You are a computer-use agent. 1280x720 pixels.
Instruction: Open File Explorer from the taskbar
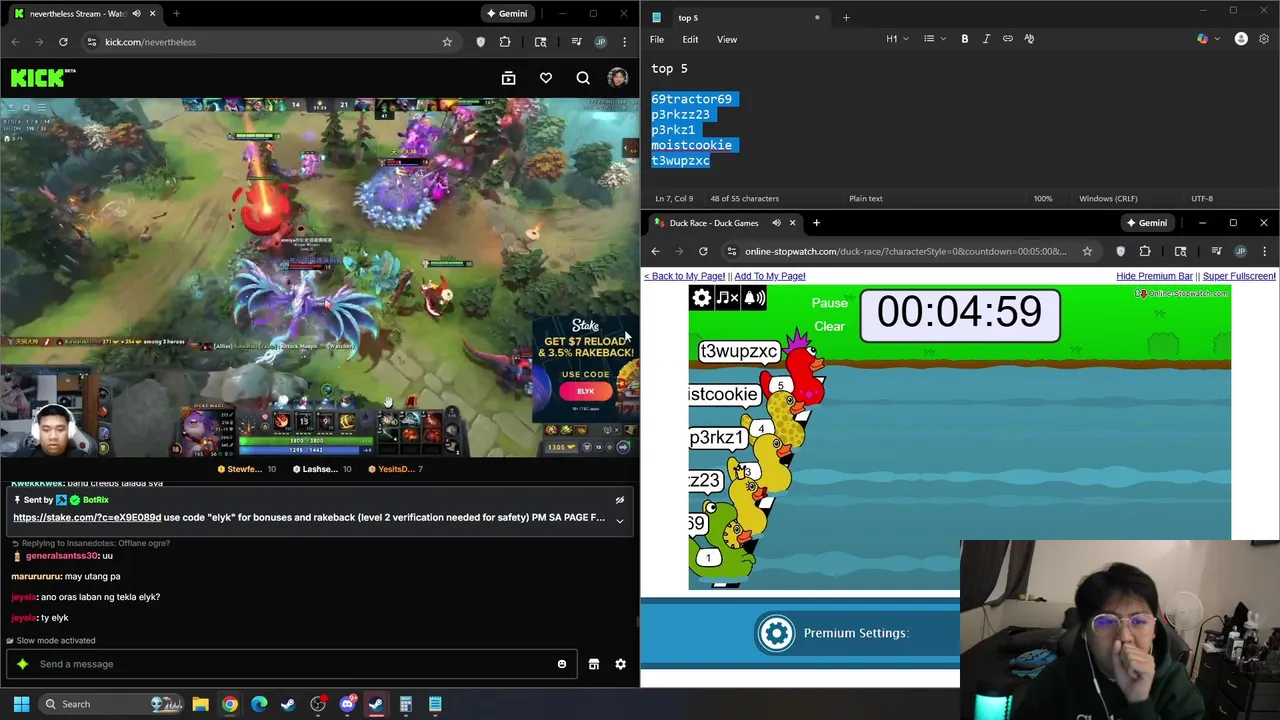point(200,704)
